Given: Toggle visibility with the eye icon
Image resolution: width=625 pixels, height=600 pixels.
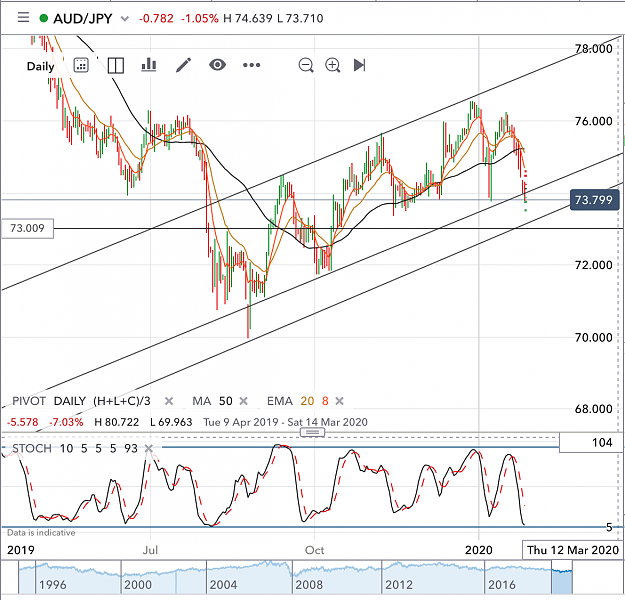Looking at the screenshot, I should pos(217,65).
